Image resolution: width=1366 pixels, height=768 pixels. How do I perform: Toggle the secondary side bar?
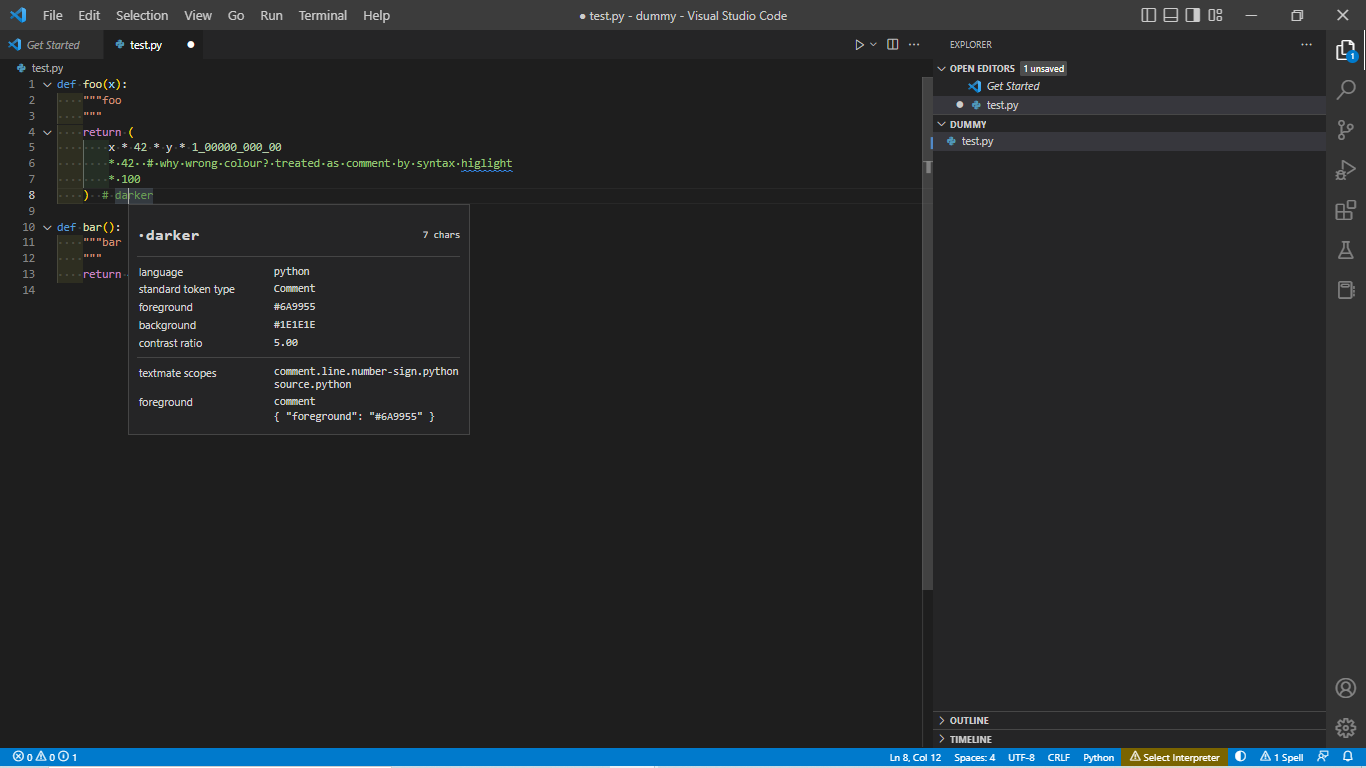pos(1192,14)
